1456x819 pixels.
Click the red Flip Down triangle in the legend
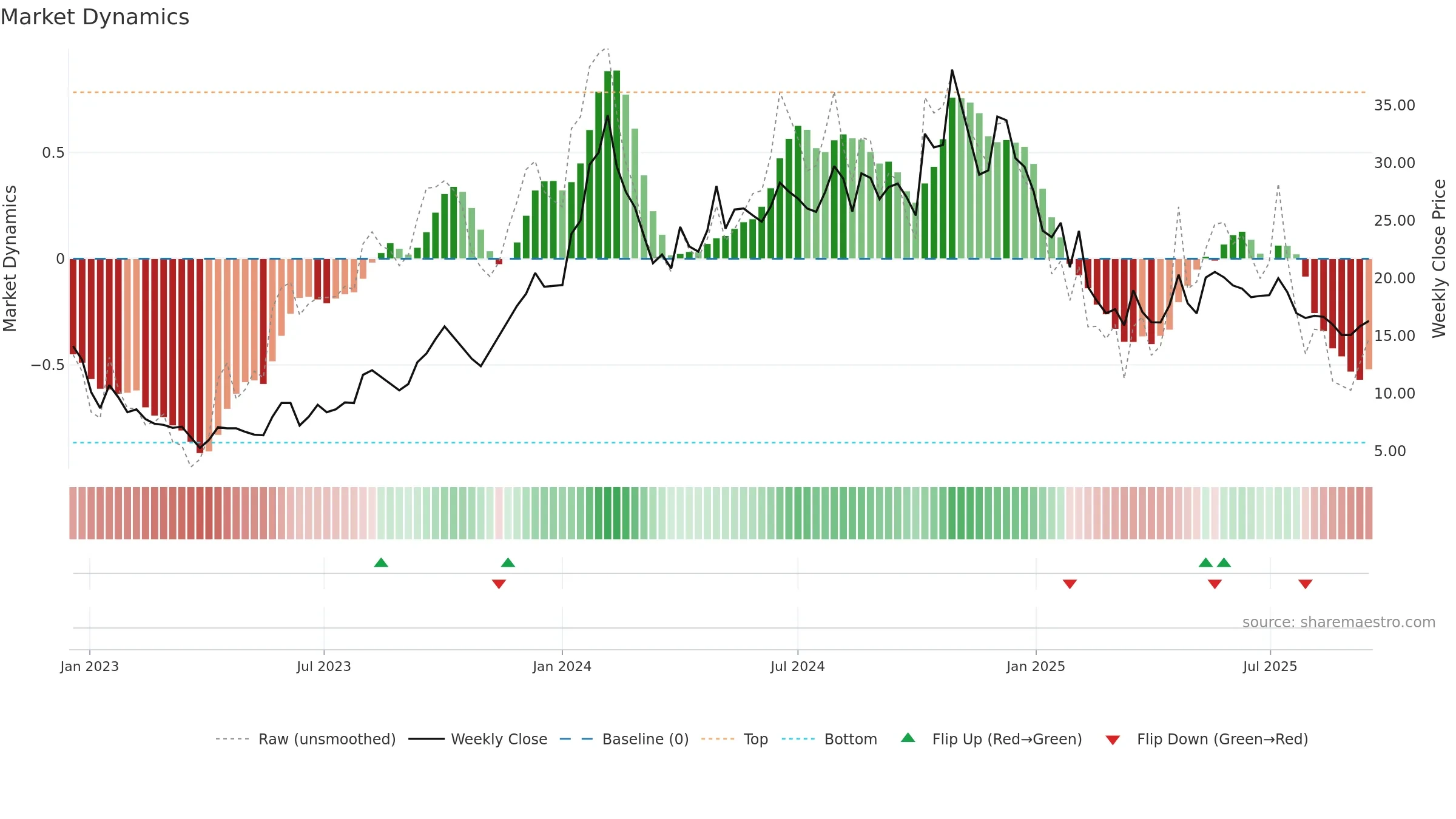pyautogui.click(x=1113, y=740)
